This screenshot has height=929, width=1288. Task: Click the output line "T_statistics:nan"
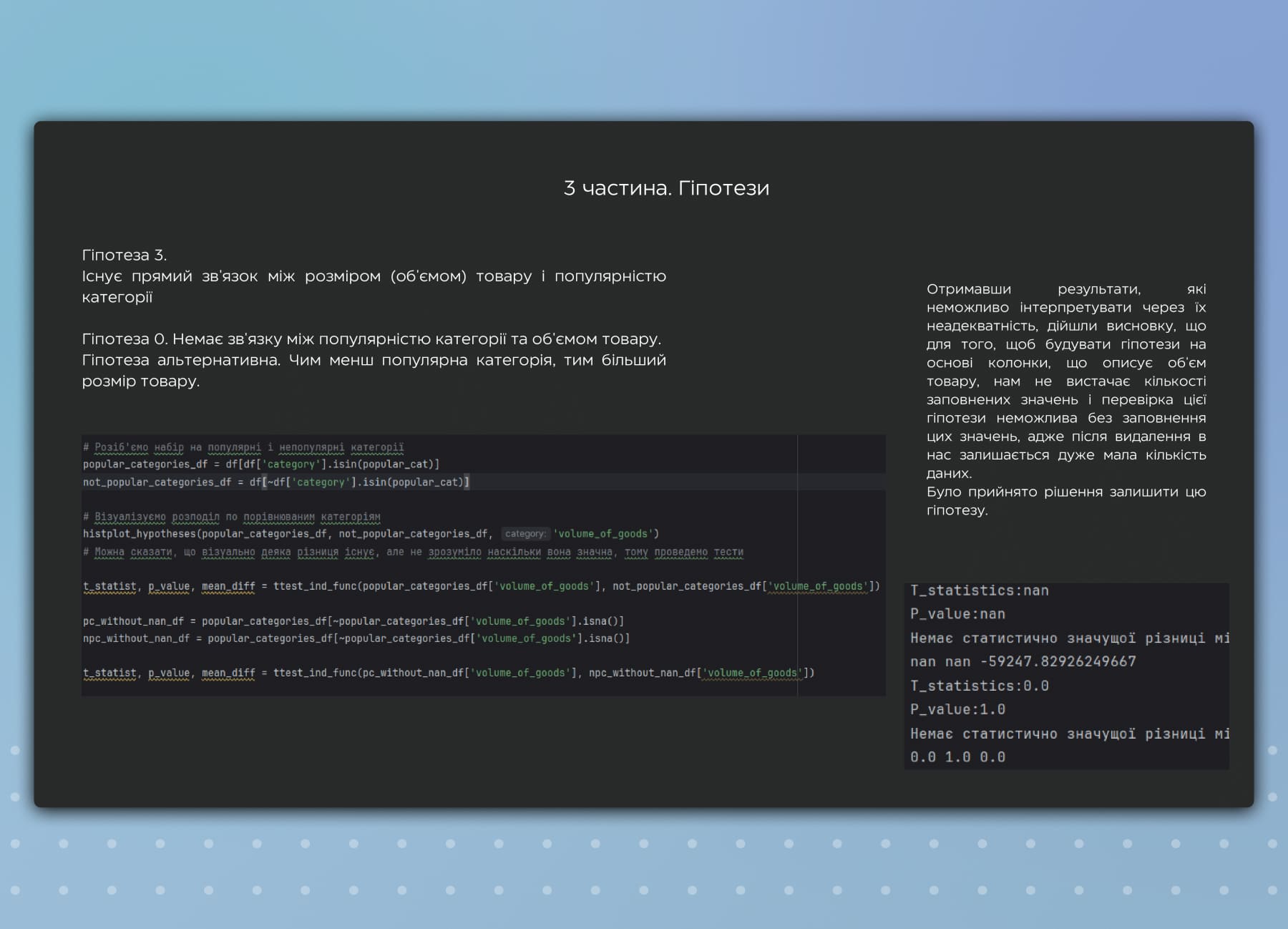[980, 590]
